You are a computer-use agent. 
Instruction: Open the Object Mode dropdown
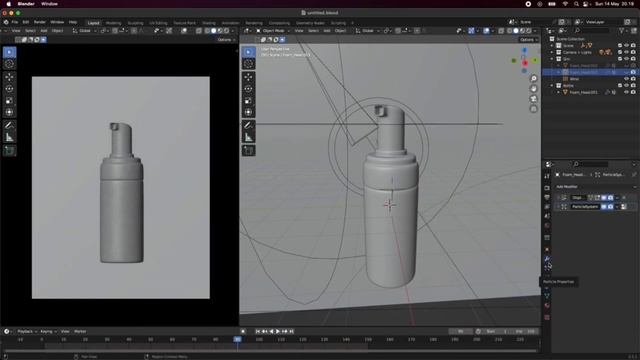(273, 31)
